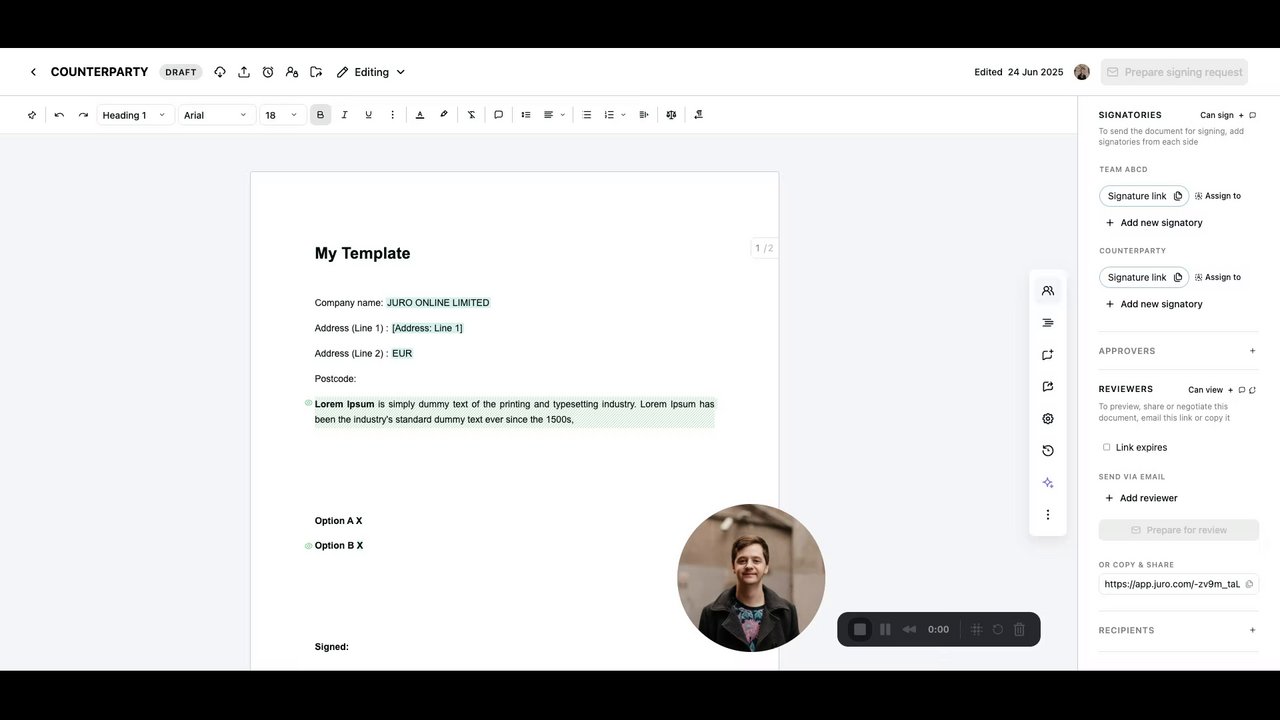Open the Can sign permission dropdown
The height and width of the screenshot is (720, 1280).
[x=1222, y=115]
